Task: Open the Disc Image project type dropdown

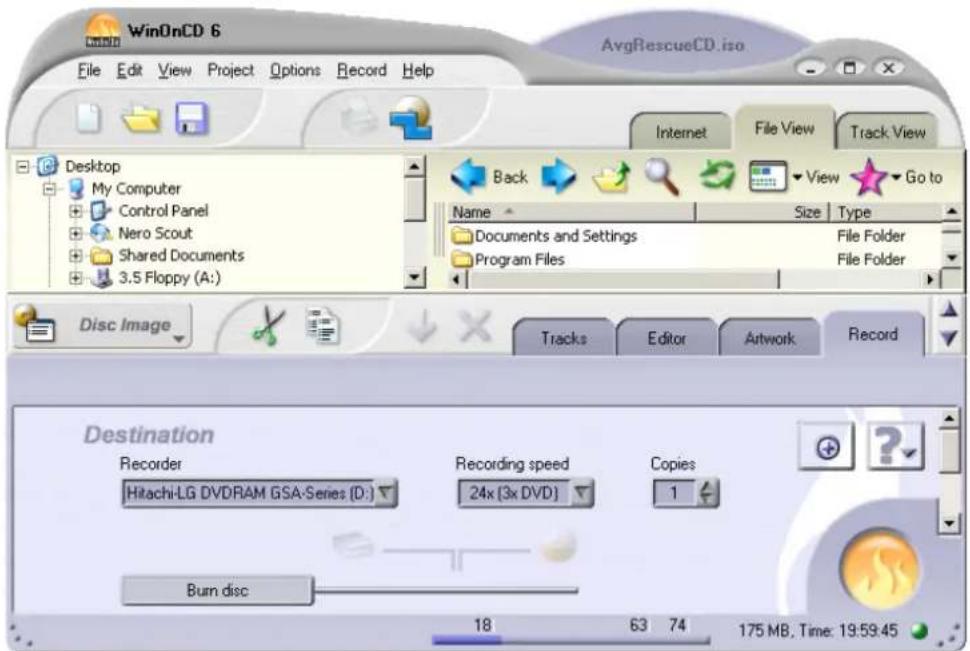Action: (179, 338)
